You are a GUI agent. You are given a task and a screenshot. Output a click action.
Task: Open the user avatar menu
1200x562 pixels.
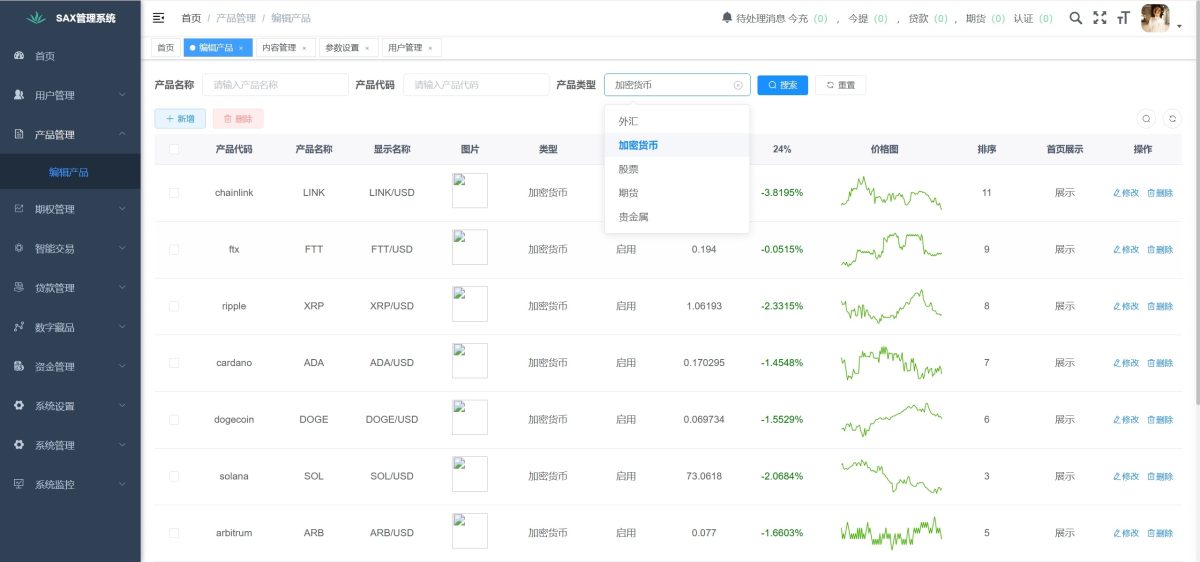1155,18
